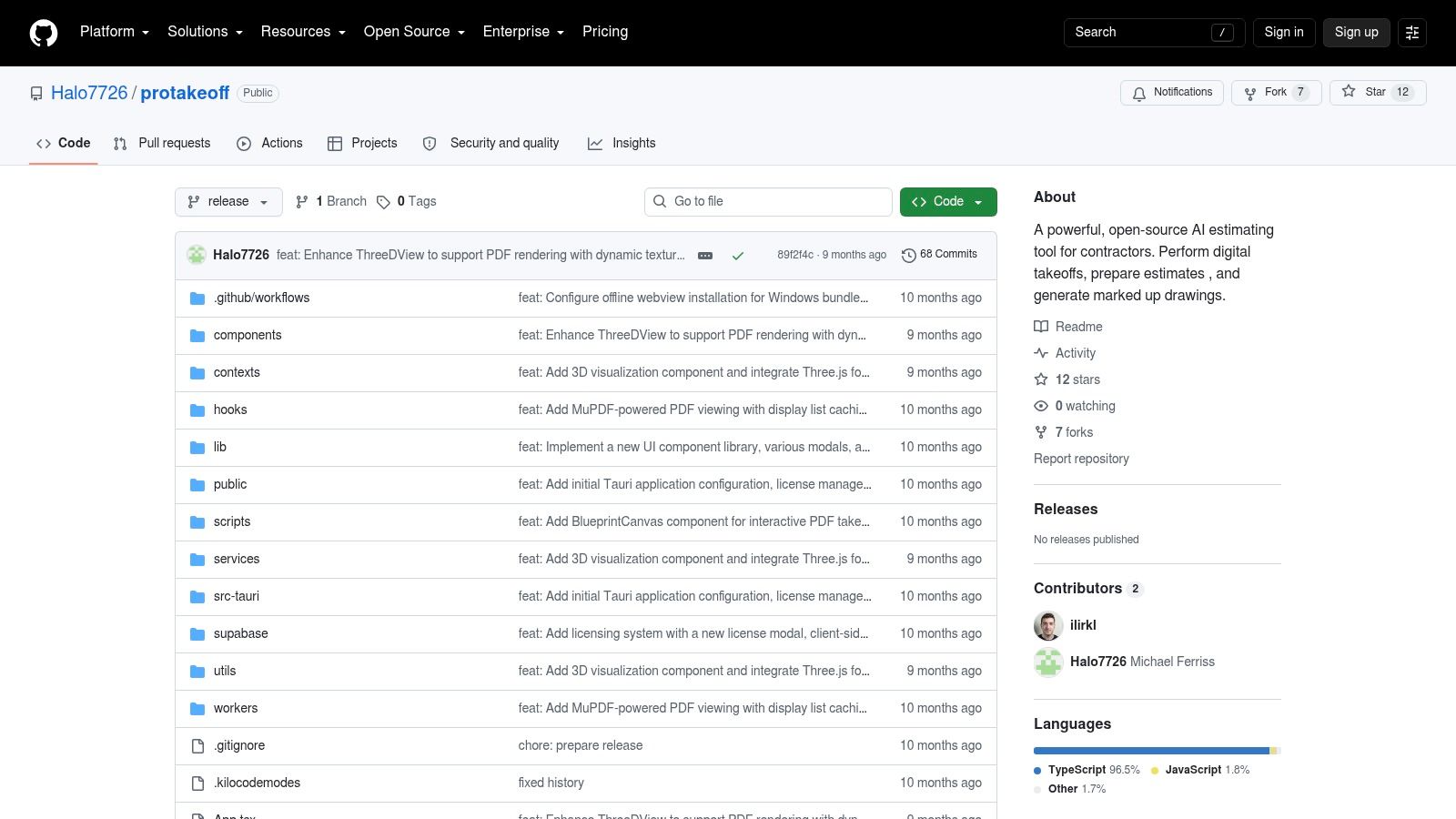Click the Sign up button
Viewport: 1456px width, 819px height.
click(1357, 32)
